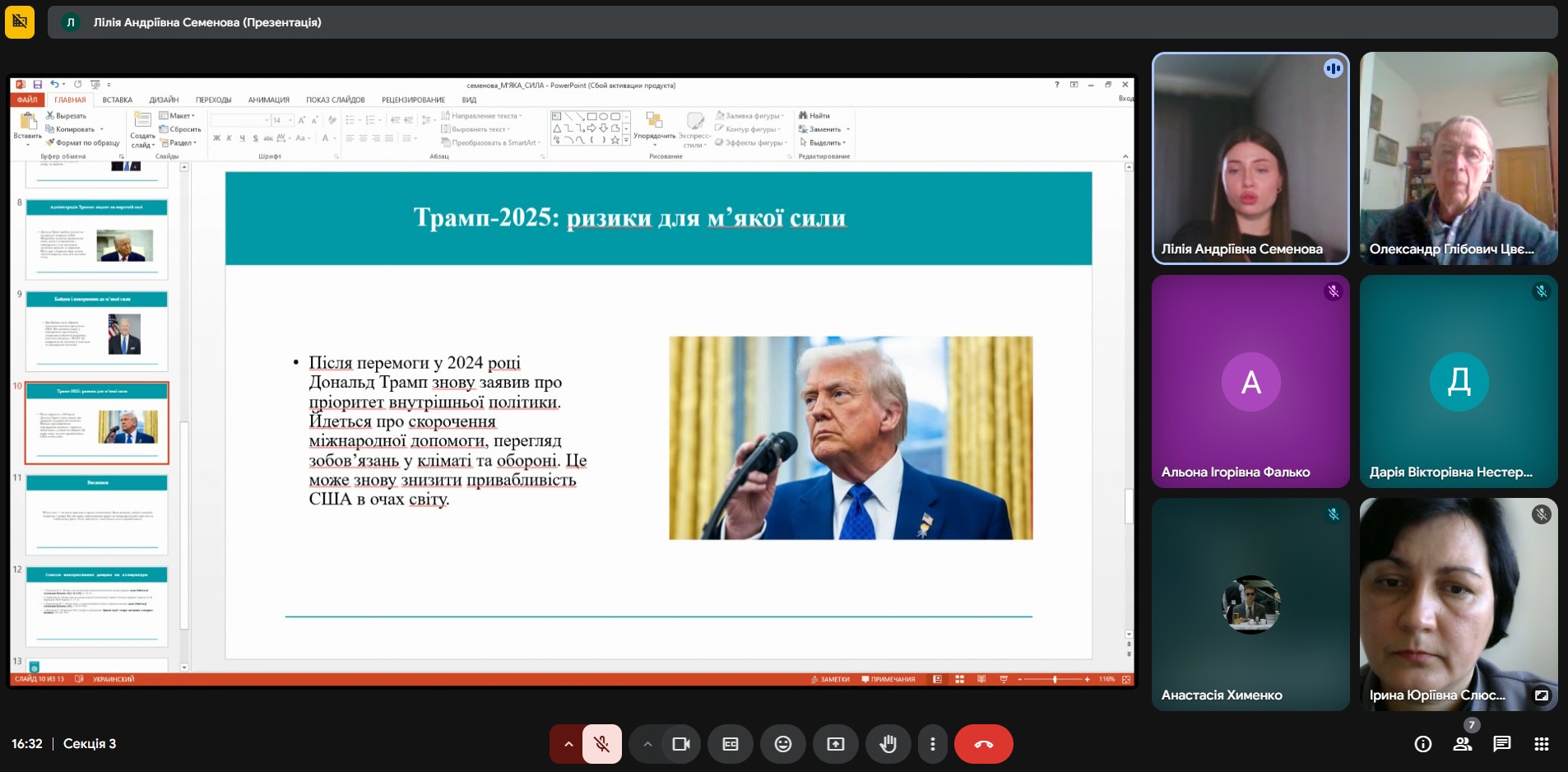Raise your hand in the meeting

pos(888,744)
